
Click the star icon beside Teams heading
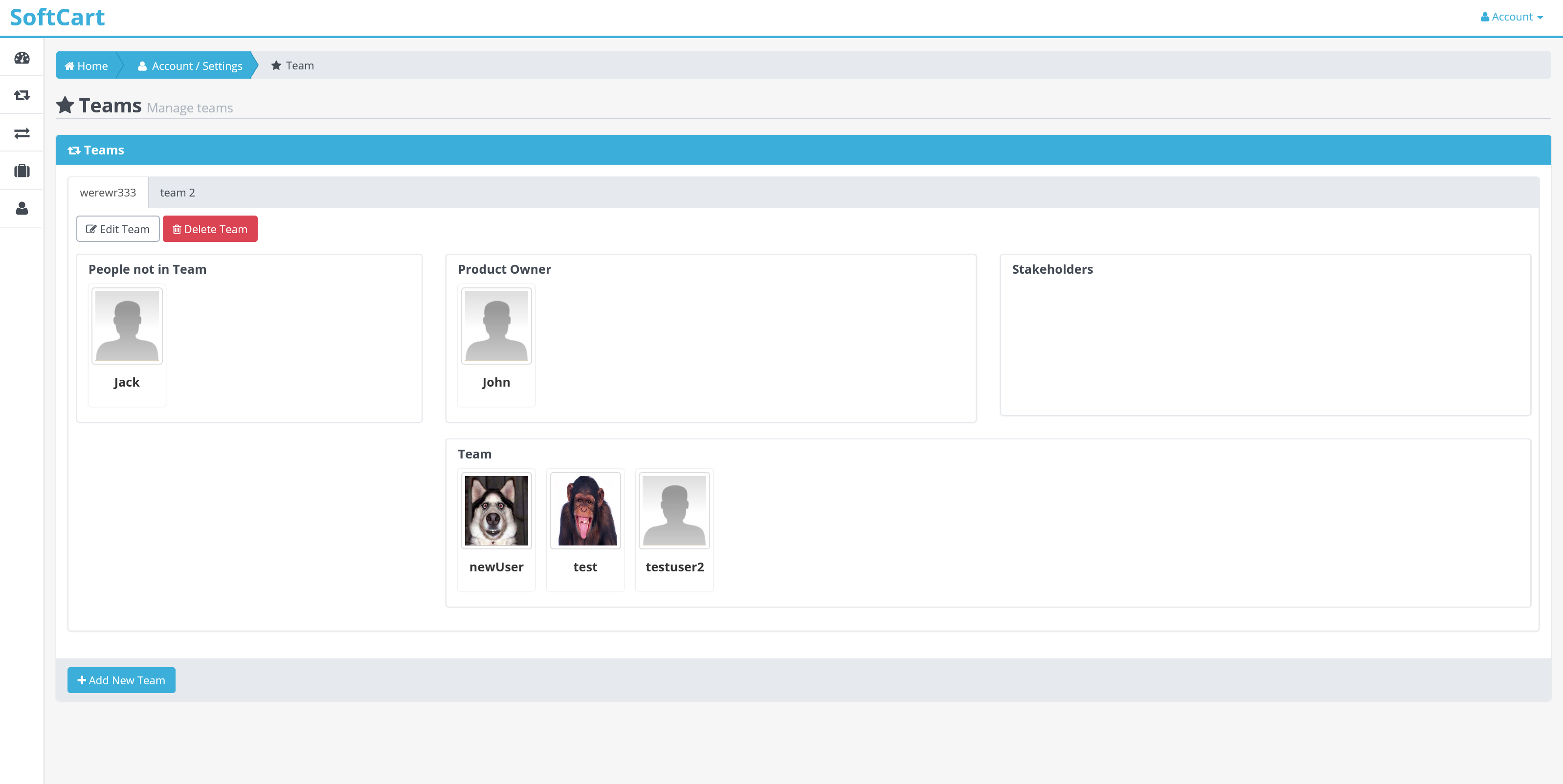coord(65,106)
